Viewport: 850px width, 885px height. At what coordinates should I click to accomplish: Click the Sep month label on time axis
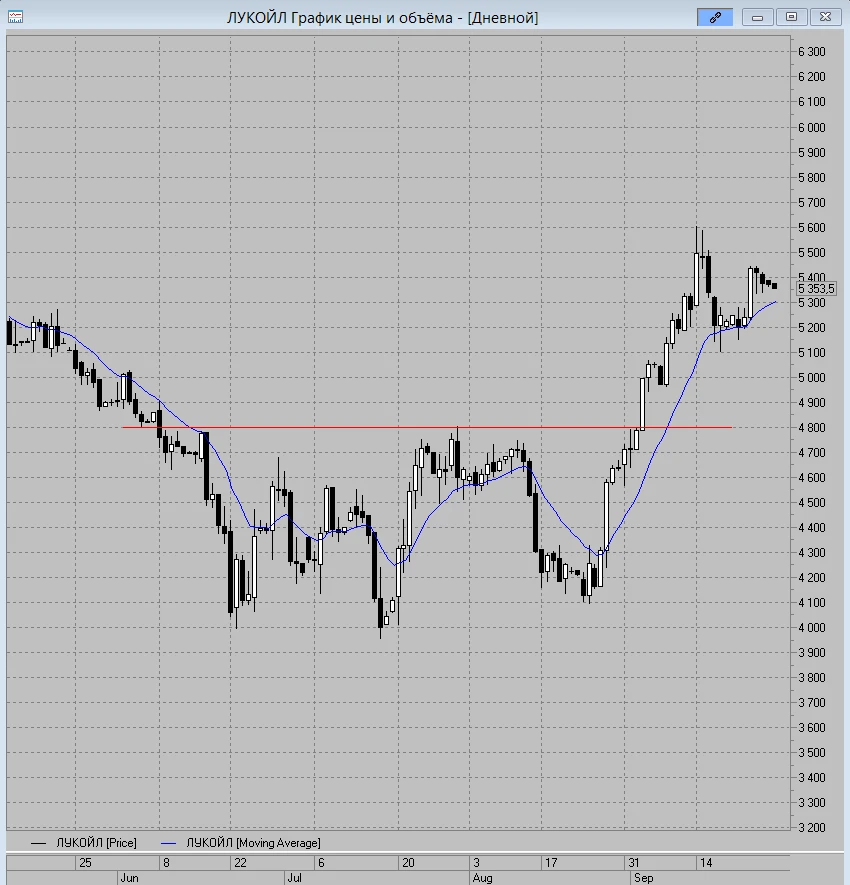(643, 878)
